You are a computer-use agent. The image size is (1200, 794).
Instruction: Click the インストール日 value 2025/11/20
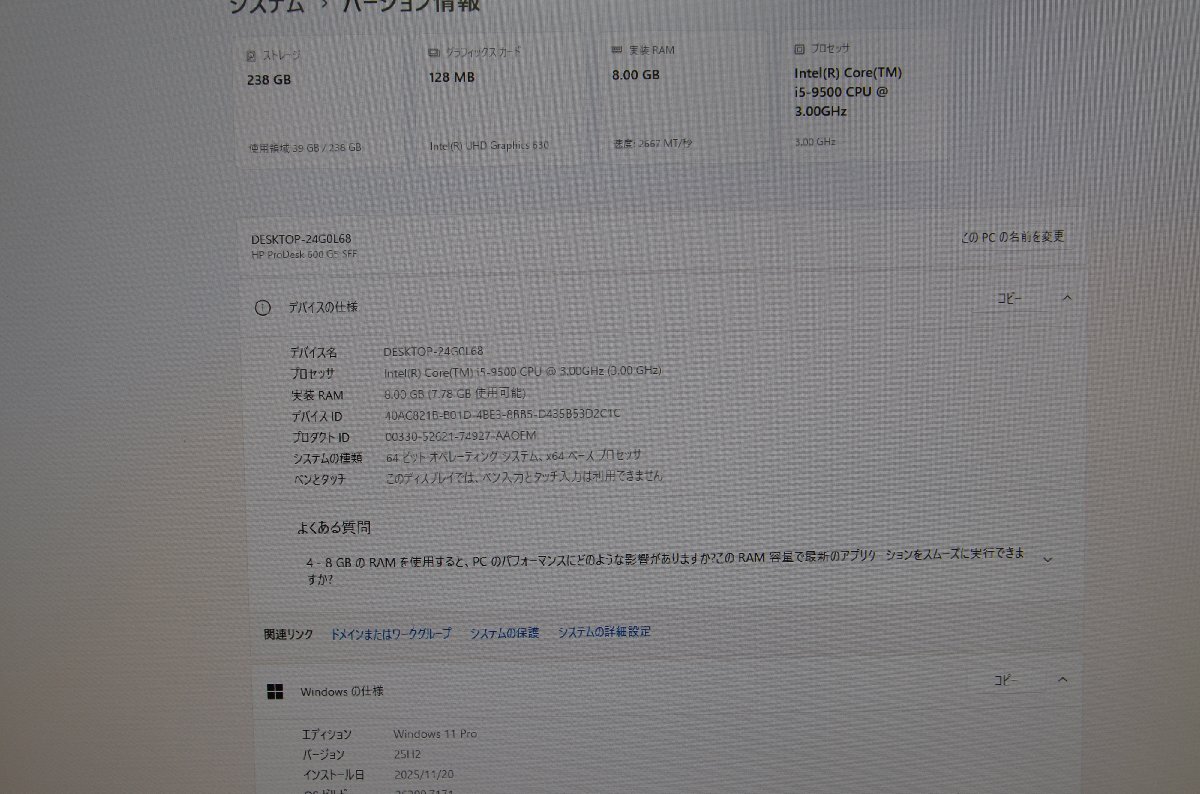pyautogui.click(x=424, y=774)
